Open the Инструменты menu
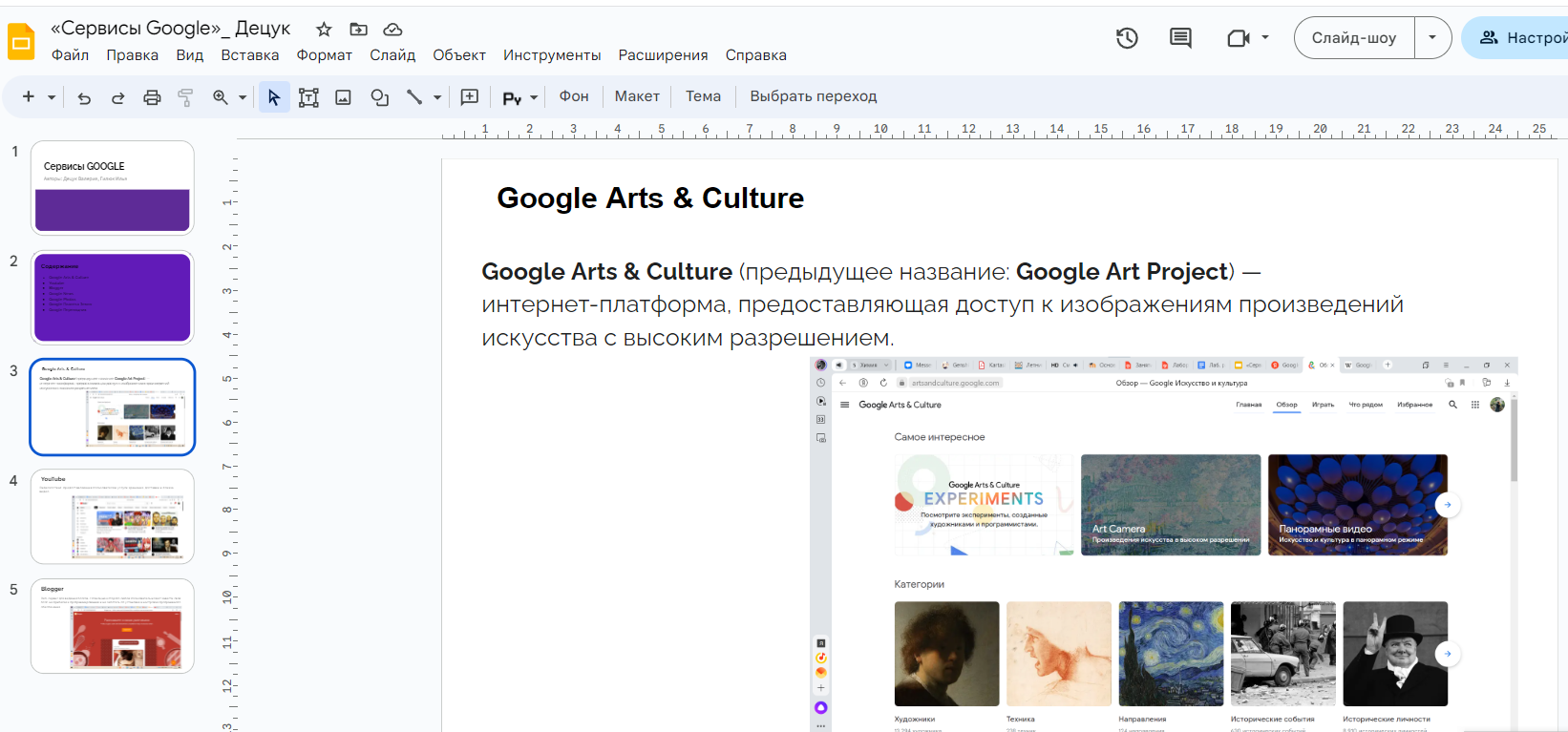 click(552, 55)
